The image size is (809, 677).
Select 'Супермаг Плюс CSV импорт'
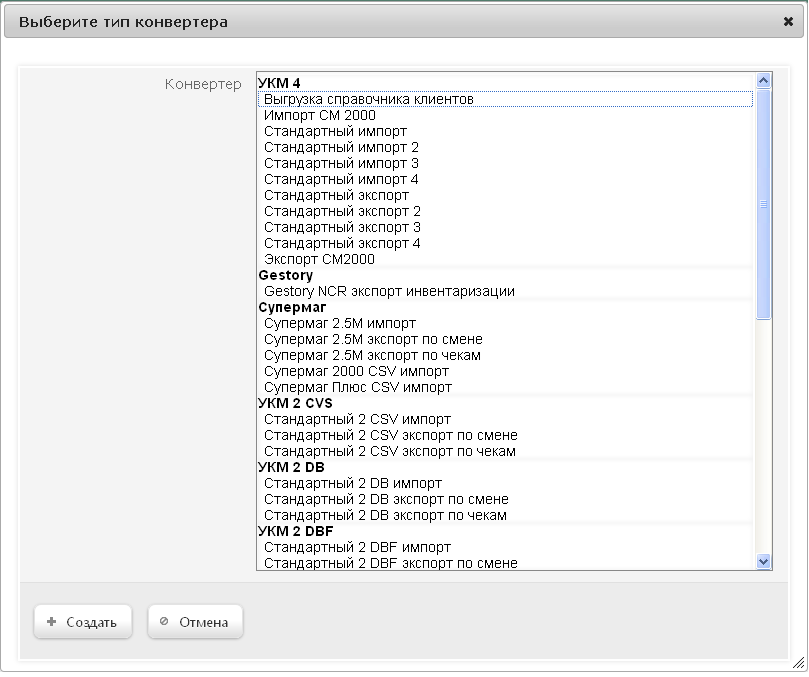point(505,387)
